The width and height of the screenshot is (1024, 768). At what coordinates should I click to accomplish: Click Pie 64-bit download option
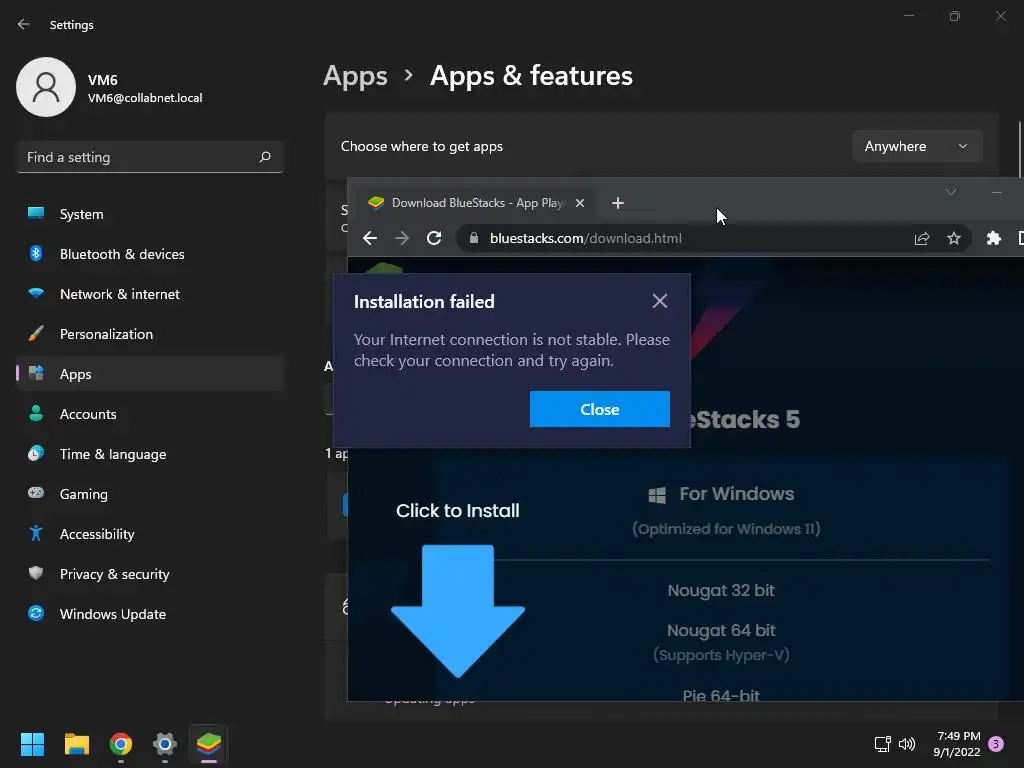[721, 695]
